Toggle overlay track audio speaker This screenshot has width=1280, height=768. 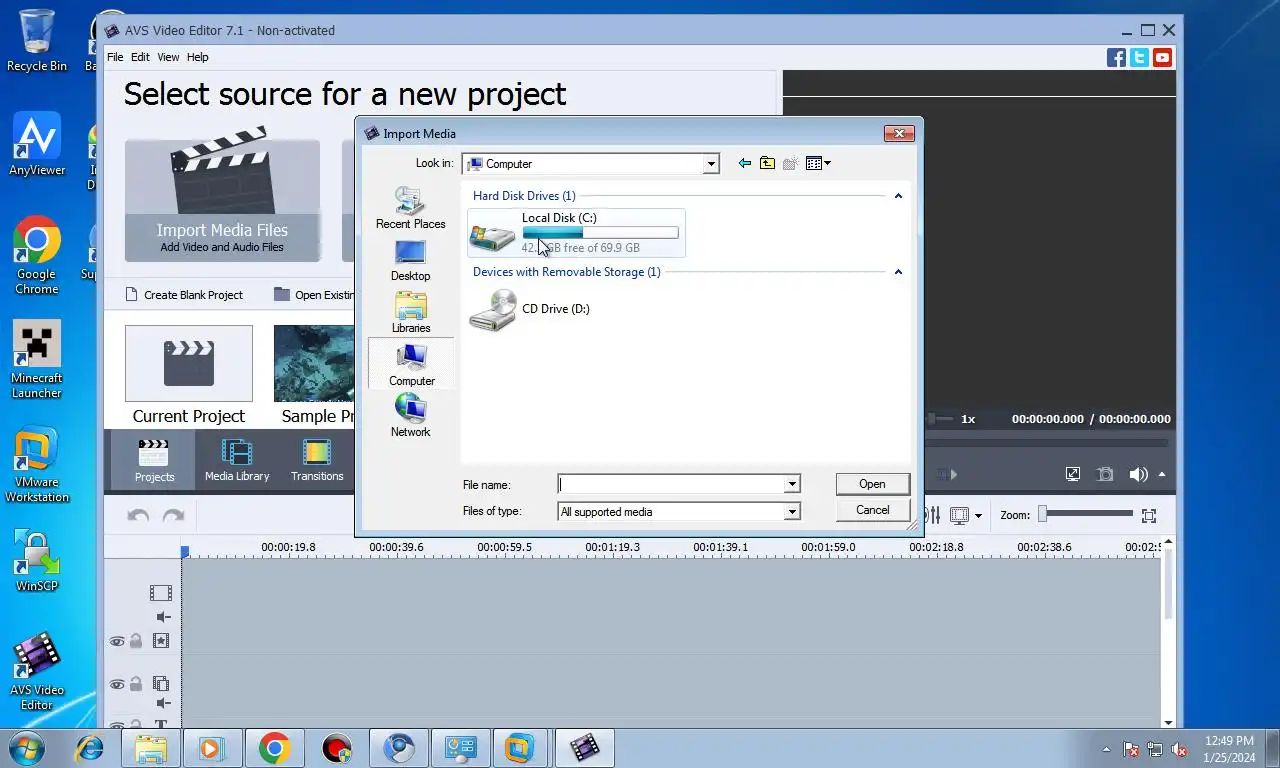click(163, 703)
